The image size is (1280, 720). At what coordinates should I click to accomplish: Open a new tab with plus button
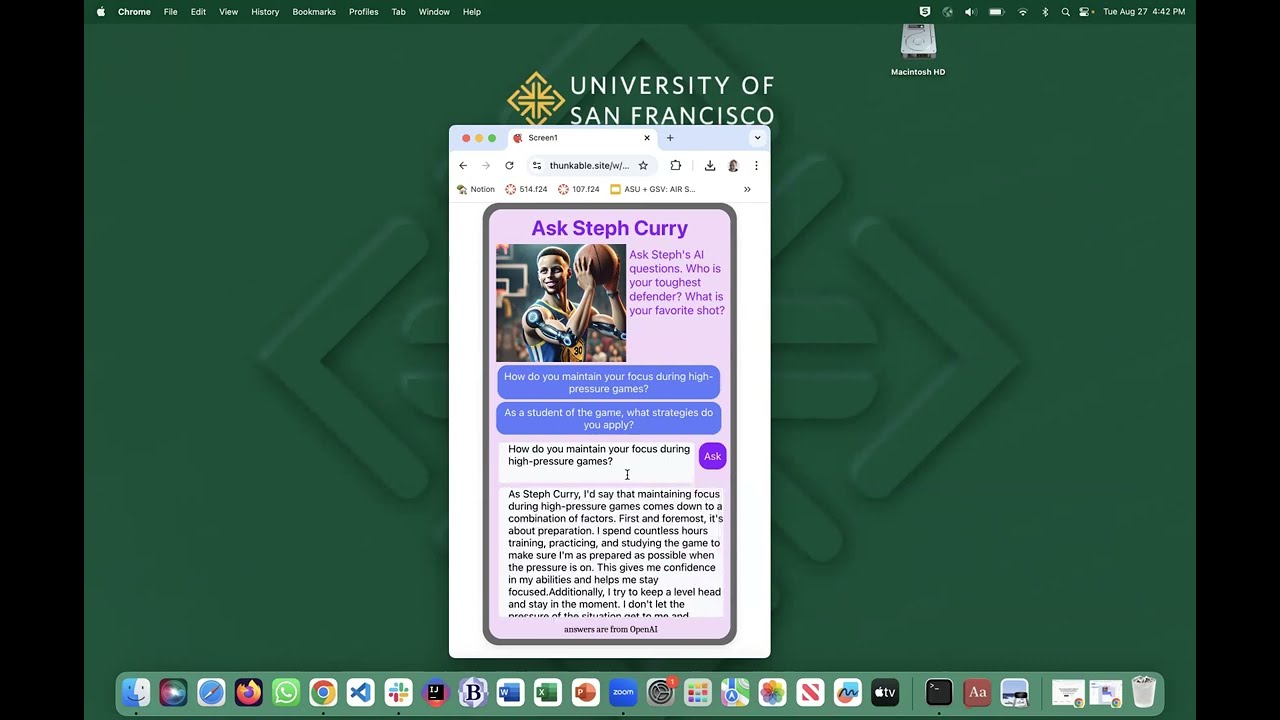click(670, 138)
